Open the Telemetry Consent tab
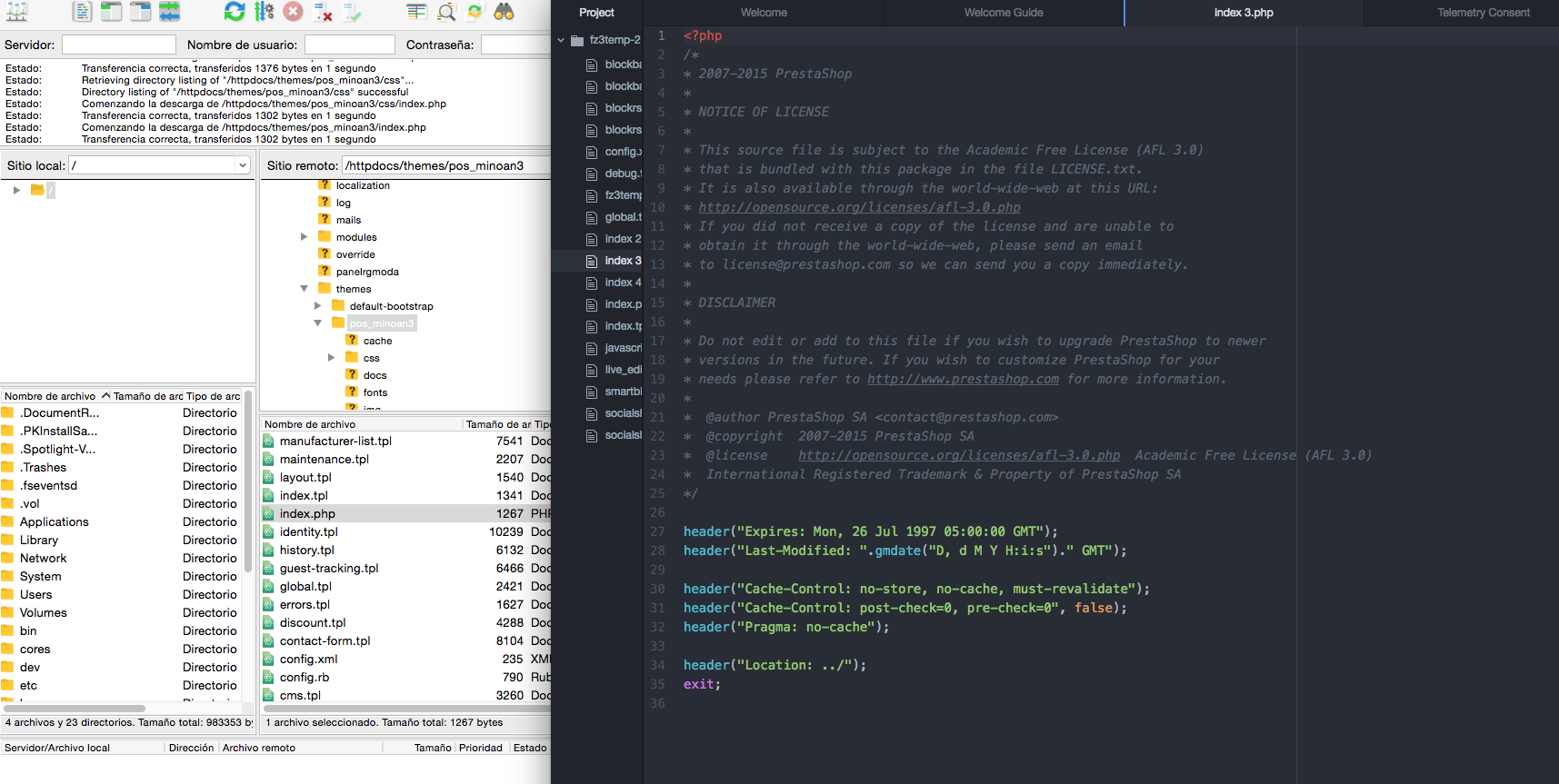The width and height of the screenshot is (1559, 784). [x=1483, y=13]
